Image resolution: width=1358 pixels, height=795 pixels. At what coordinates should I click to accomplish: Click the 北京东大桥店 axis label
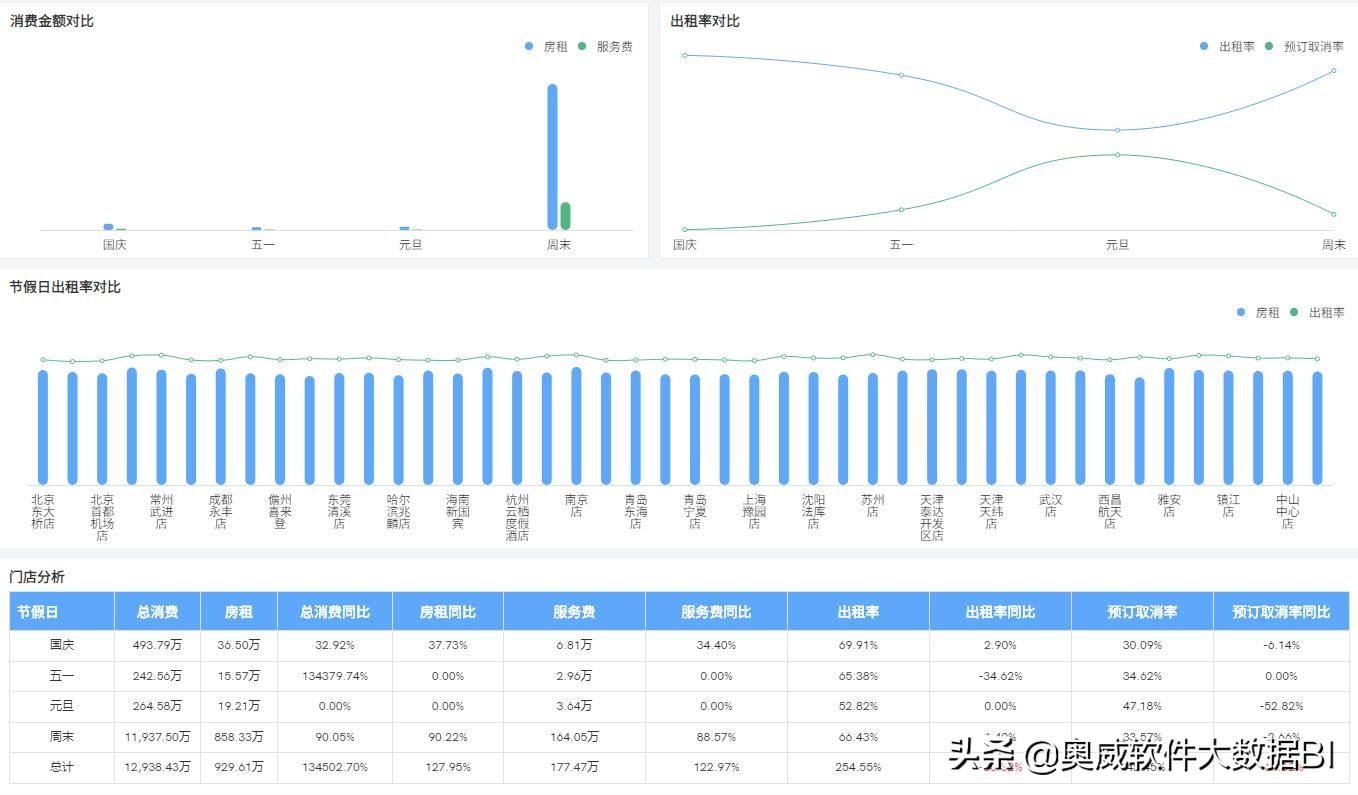point(42,511)
